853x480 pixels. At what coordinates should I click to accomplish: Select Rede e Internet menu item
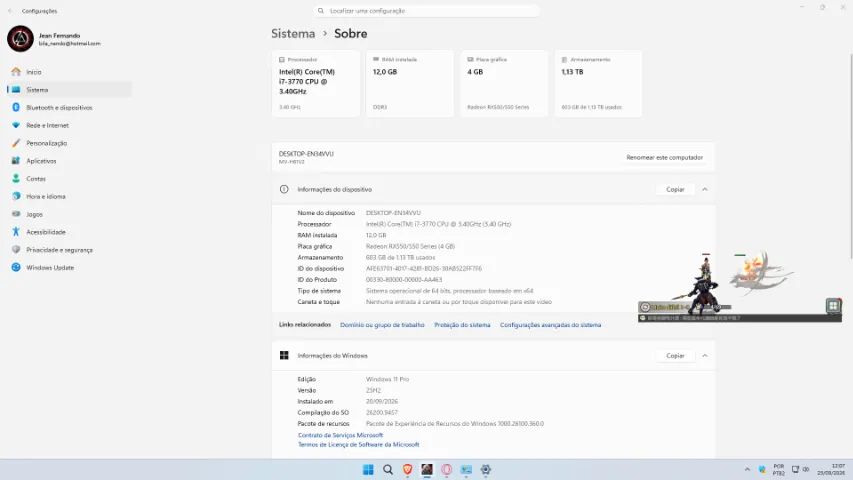(70, 125)
